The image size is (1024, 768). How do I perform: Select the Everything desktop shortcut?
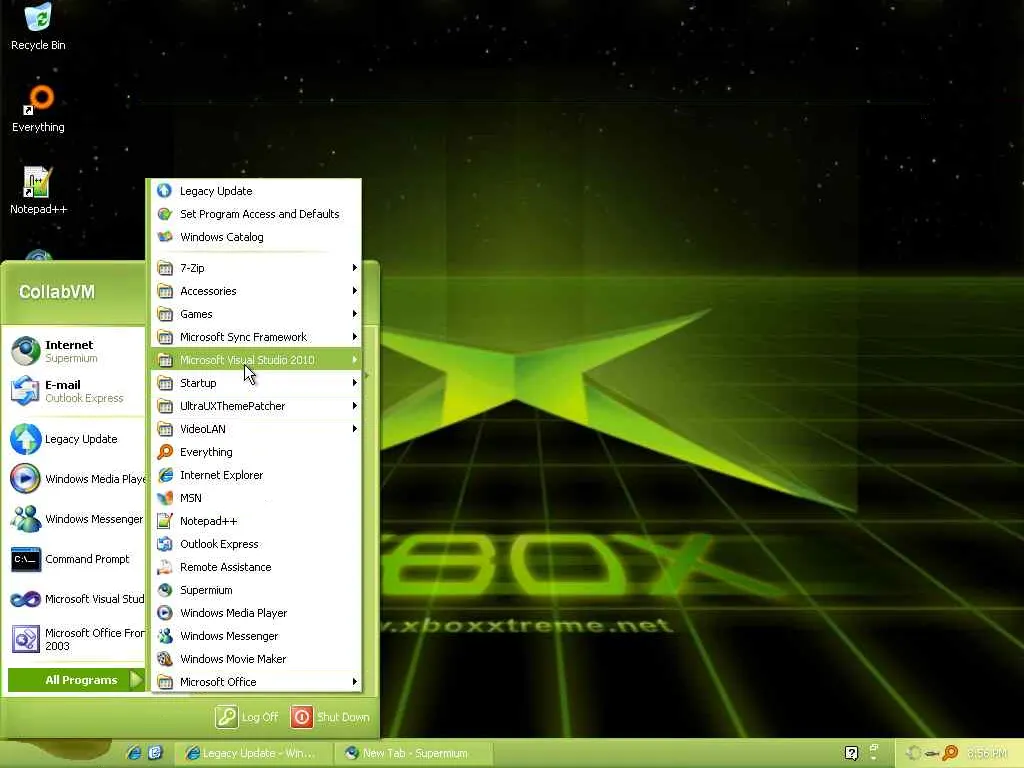38,108
